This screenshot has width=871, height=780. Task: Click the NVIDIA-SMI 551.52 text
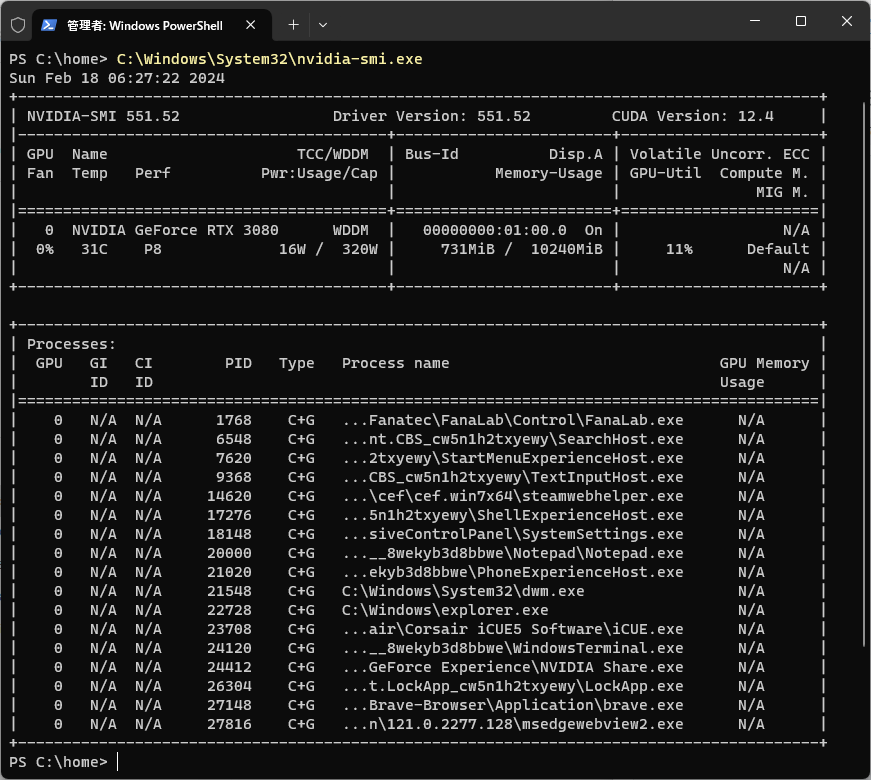click(x=103, y=116)
